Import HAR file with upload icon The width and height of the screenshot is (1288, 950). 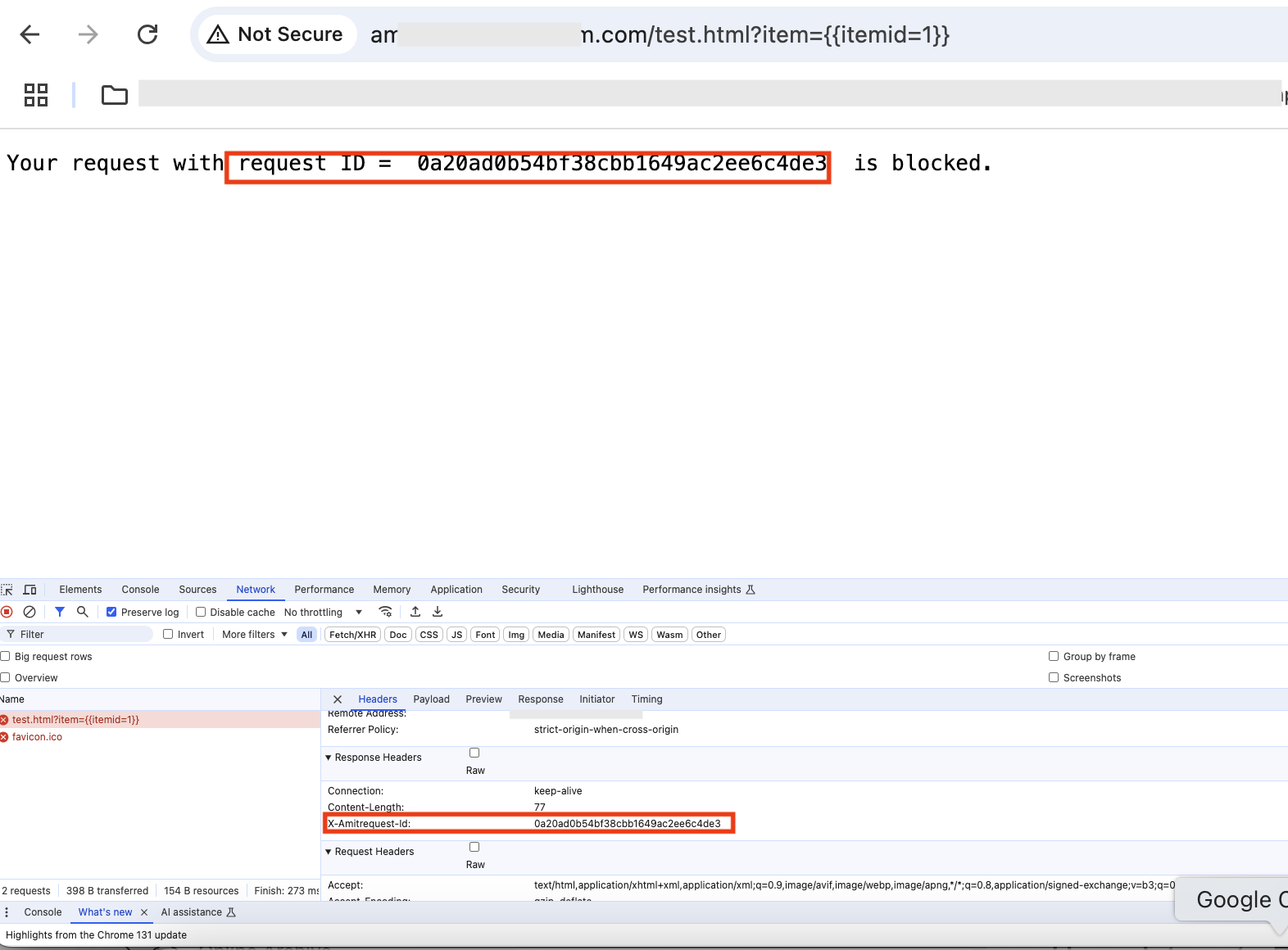(x=415, y=612)
